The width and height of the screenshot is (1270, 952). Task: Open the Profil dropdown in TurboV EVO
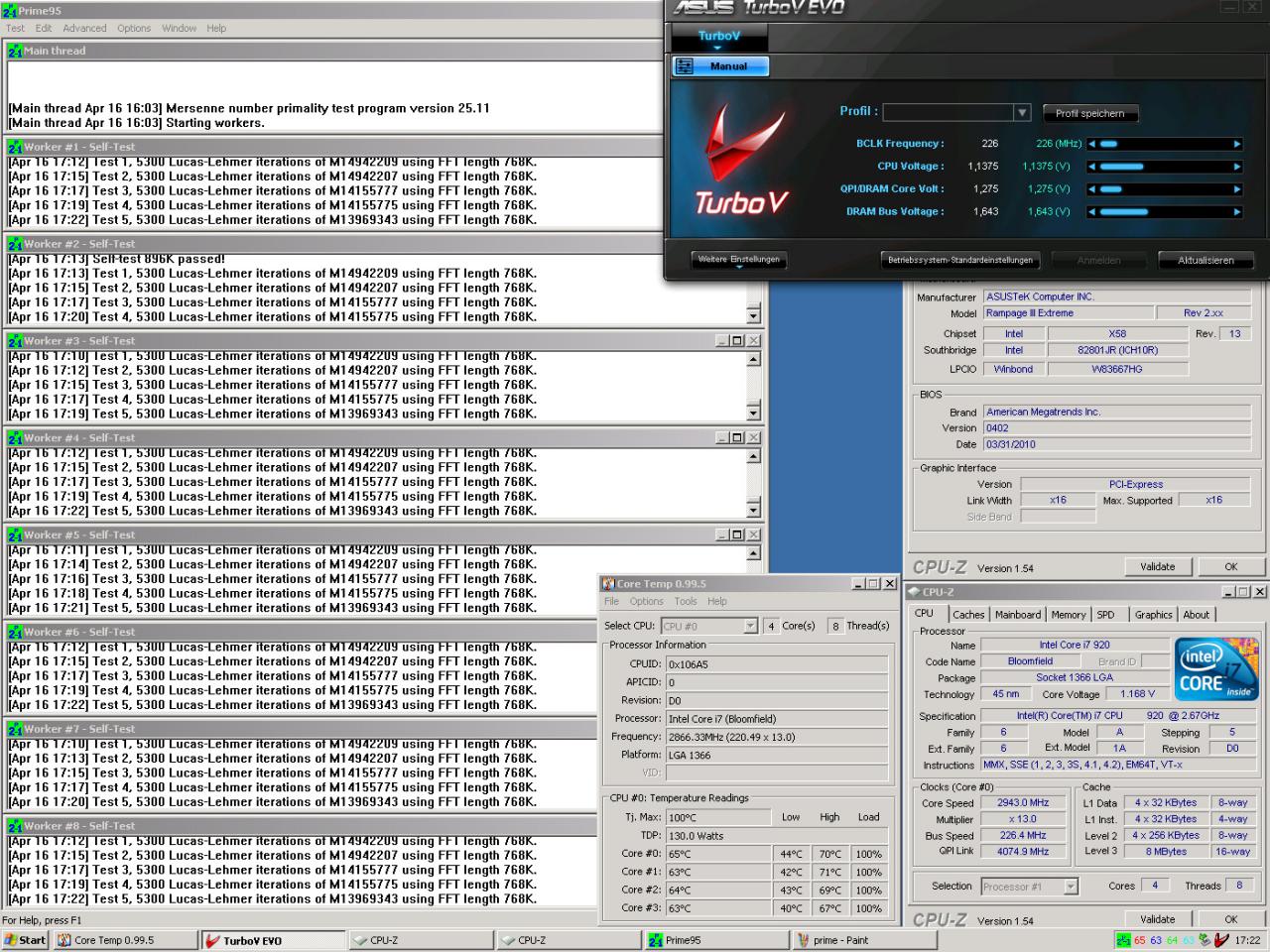[1022, 113]
